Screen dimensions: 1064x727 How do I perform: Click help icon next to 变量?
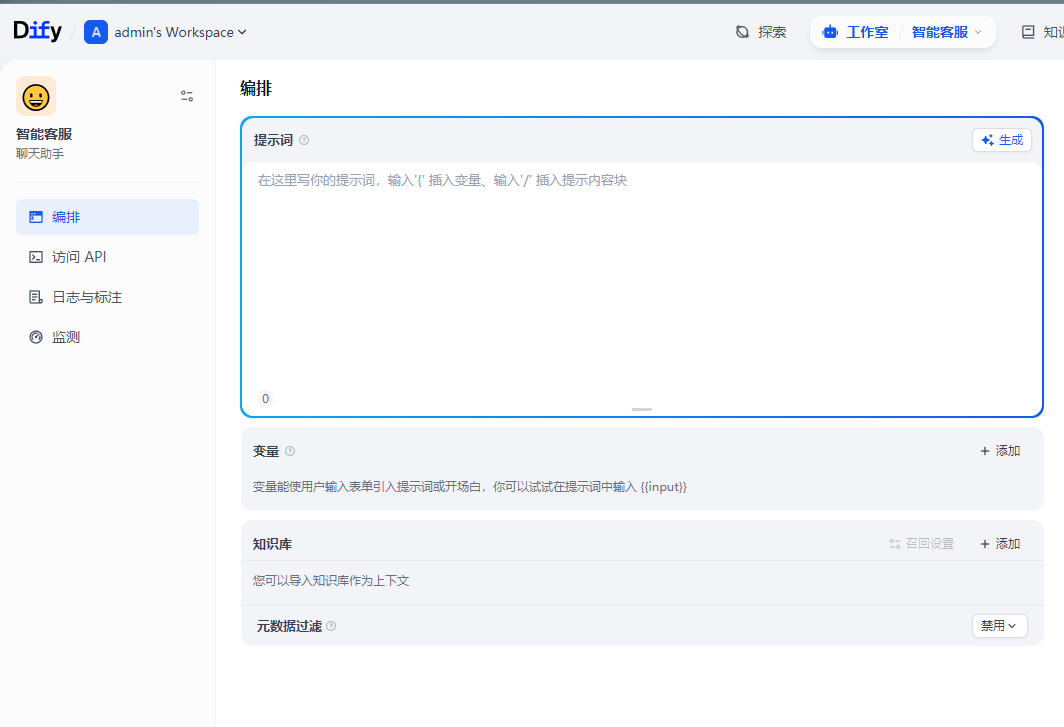[x=290, y=452]
